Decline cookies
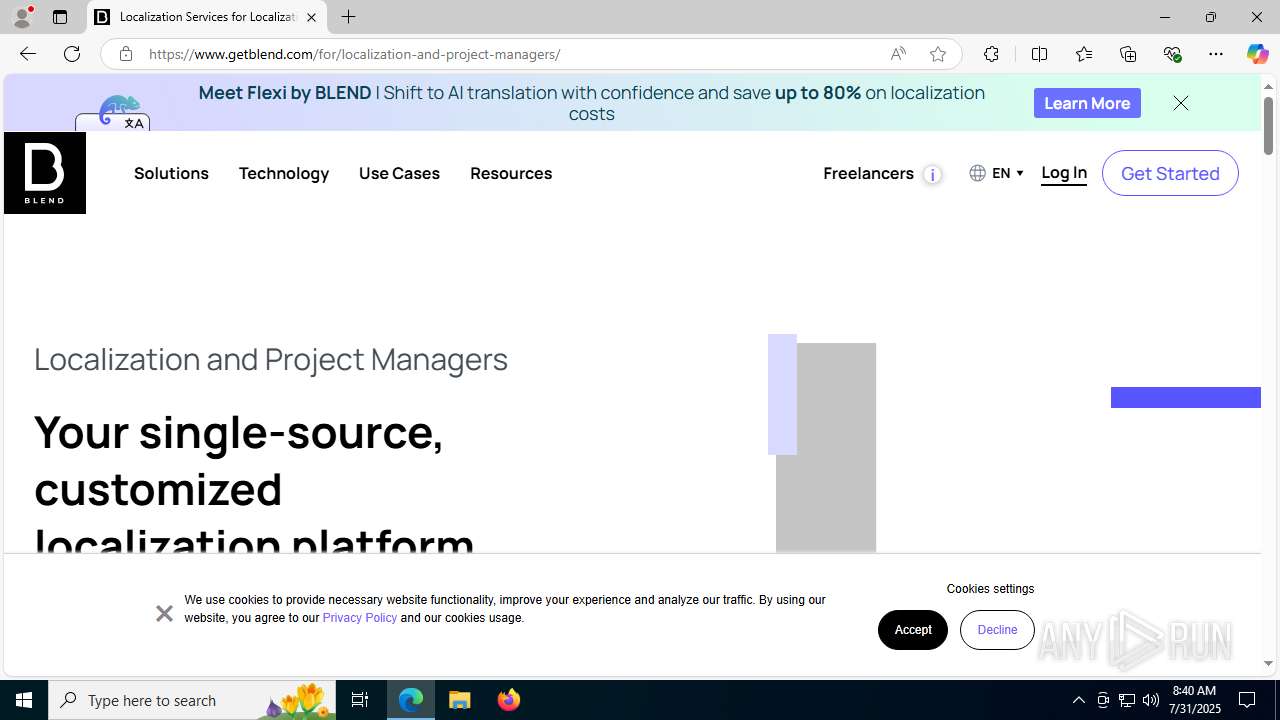The image size is (1280, 720). (x=997, y=630)
